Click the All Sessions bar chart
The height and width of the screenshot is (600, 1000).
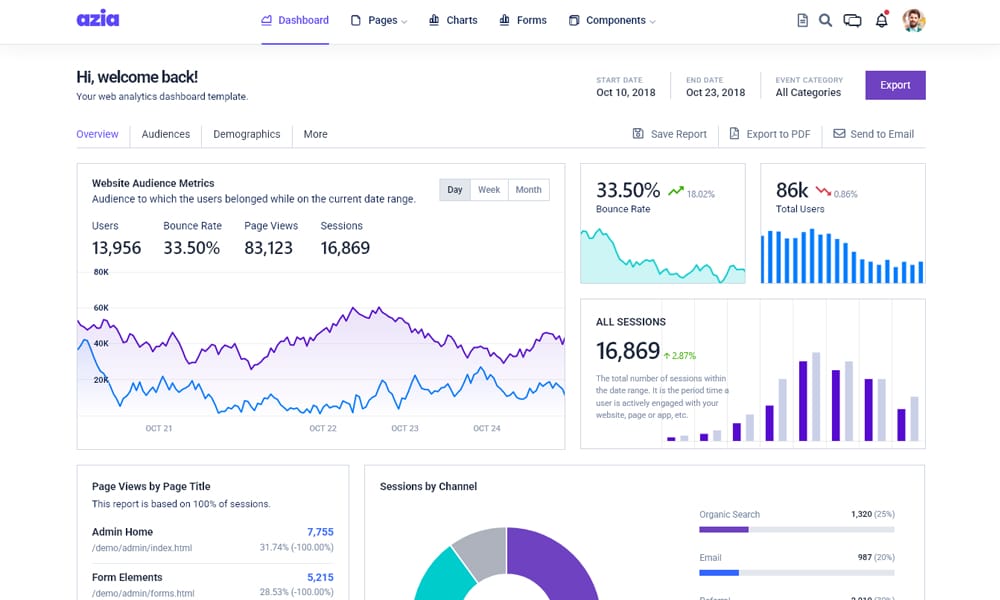(793, 397)
